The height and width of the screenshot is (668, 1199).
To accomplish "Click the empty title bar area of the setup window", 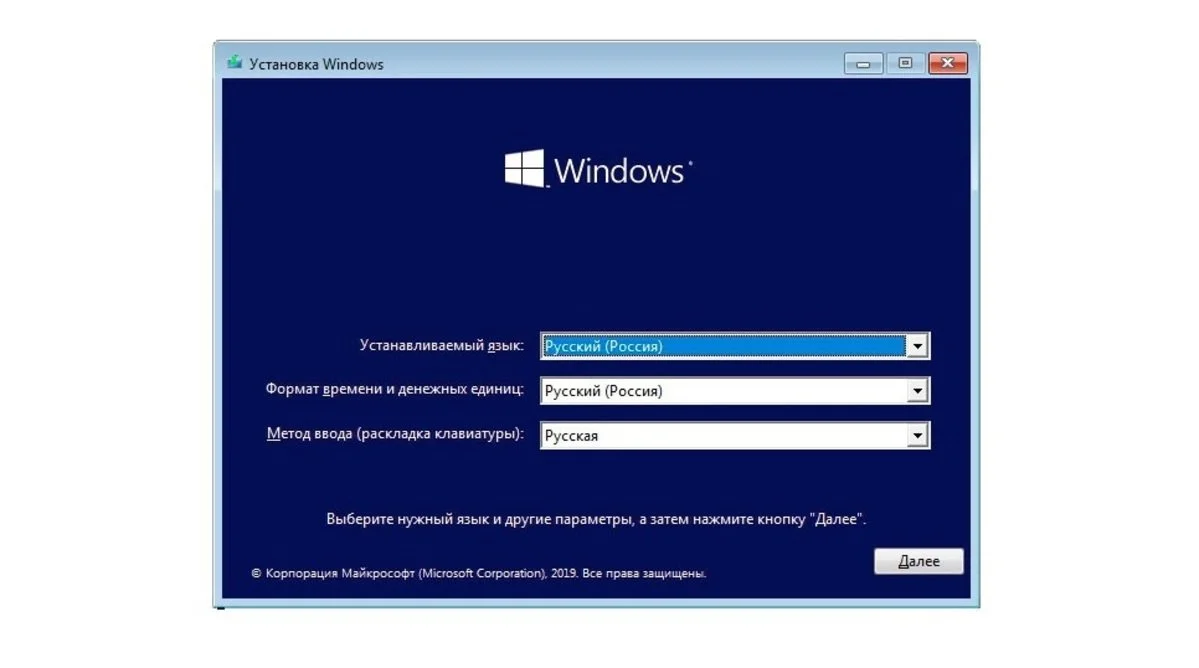I will tap(612, 63).
